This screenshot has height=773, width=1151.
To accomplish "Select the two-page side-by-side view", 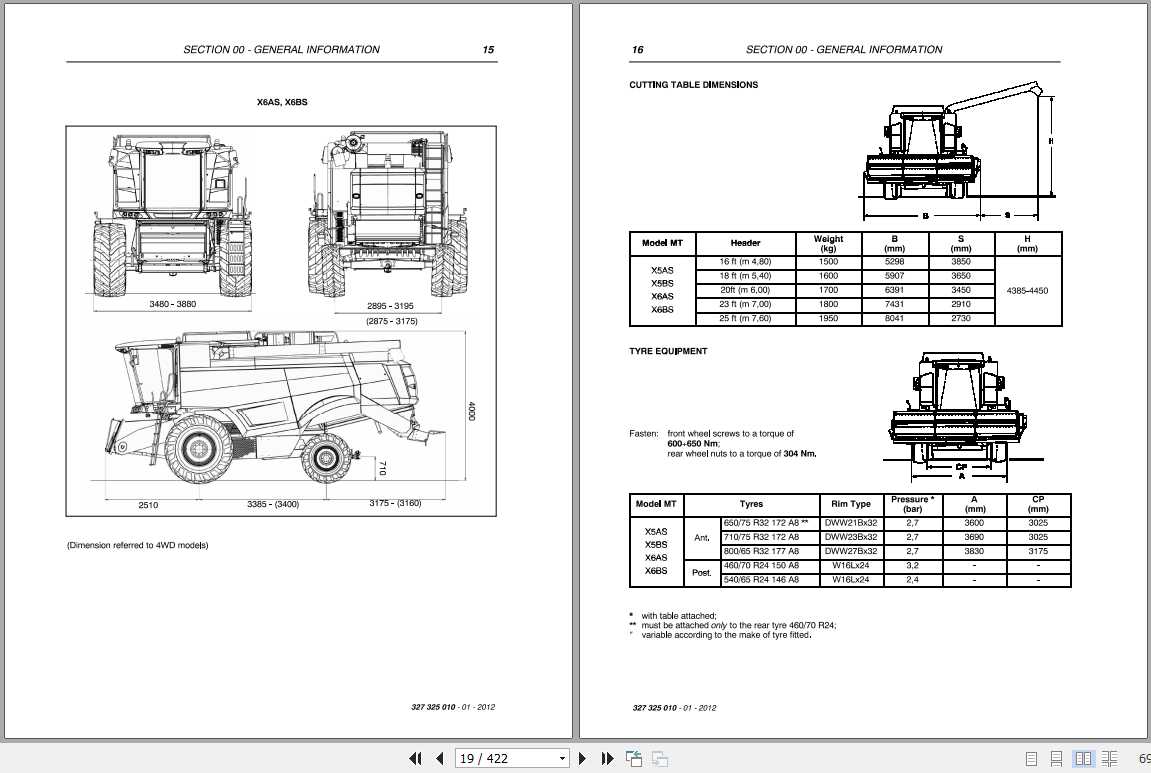I will (x=1085, y=758).
